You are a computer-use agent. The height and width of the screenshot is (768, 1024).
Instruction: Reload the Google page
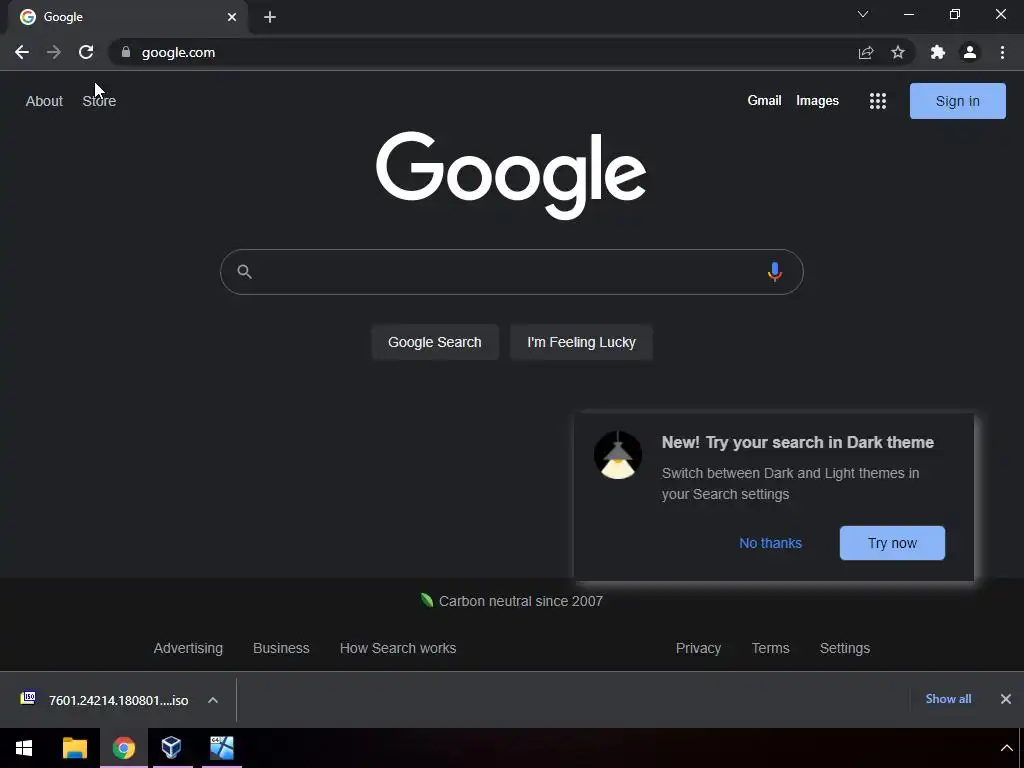coord(86,52)
